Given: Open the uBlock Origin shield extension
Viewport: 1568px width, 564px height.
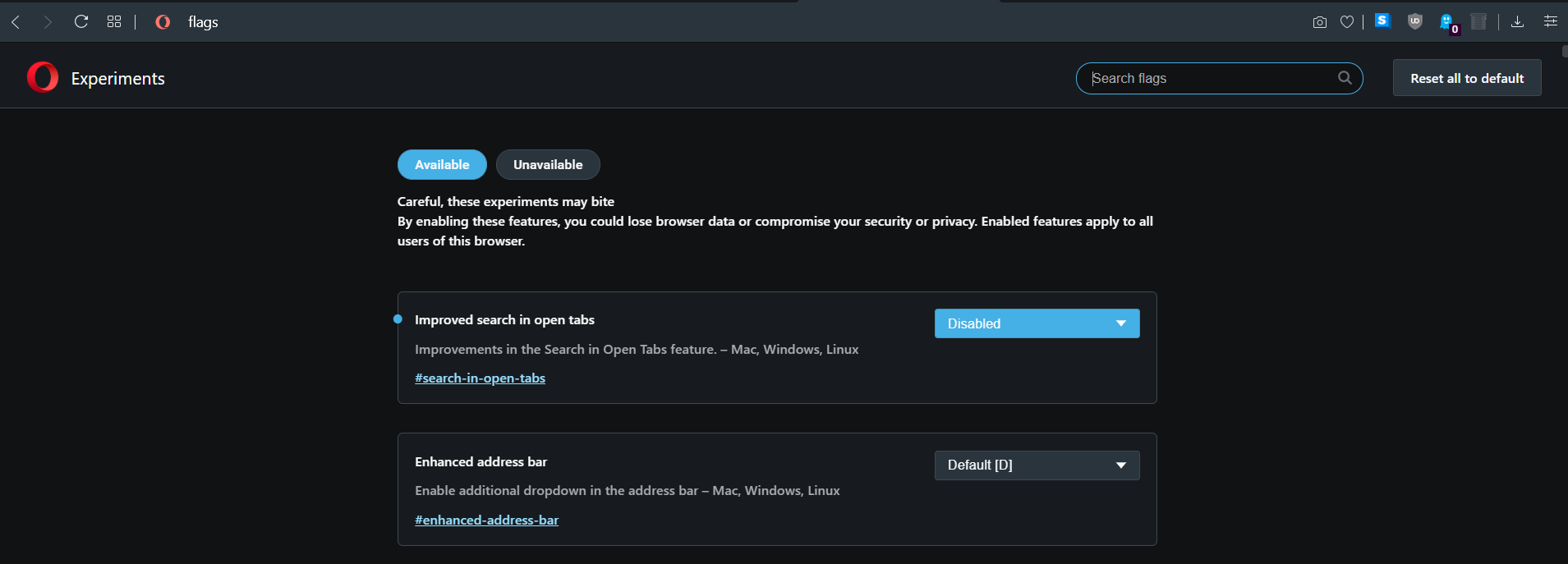Looking at the screenshot, I should [x=1414, y=21].
